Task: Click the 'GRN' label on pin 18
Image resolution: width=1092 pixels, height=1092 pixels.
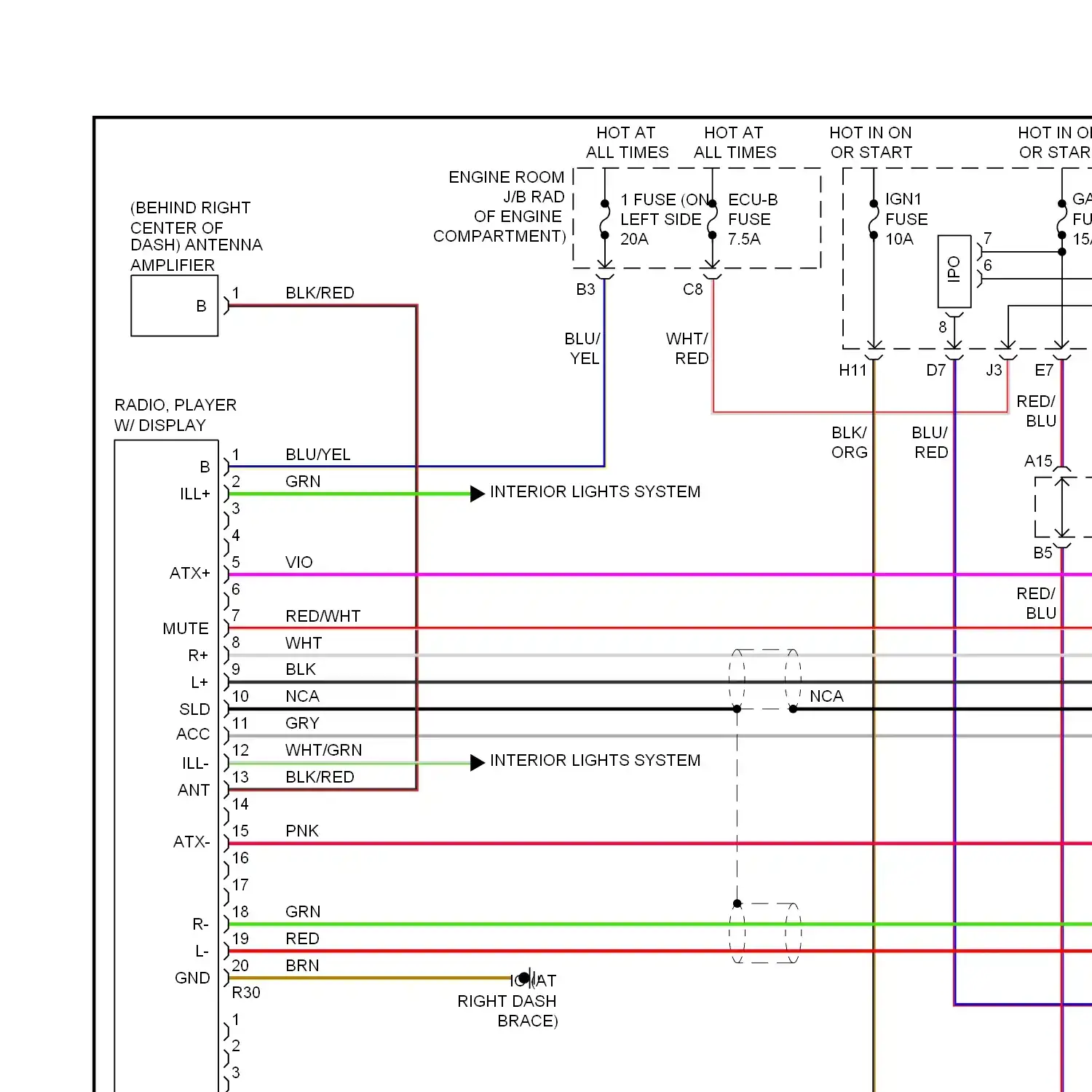Action: [303, 911]
